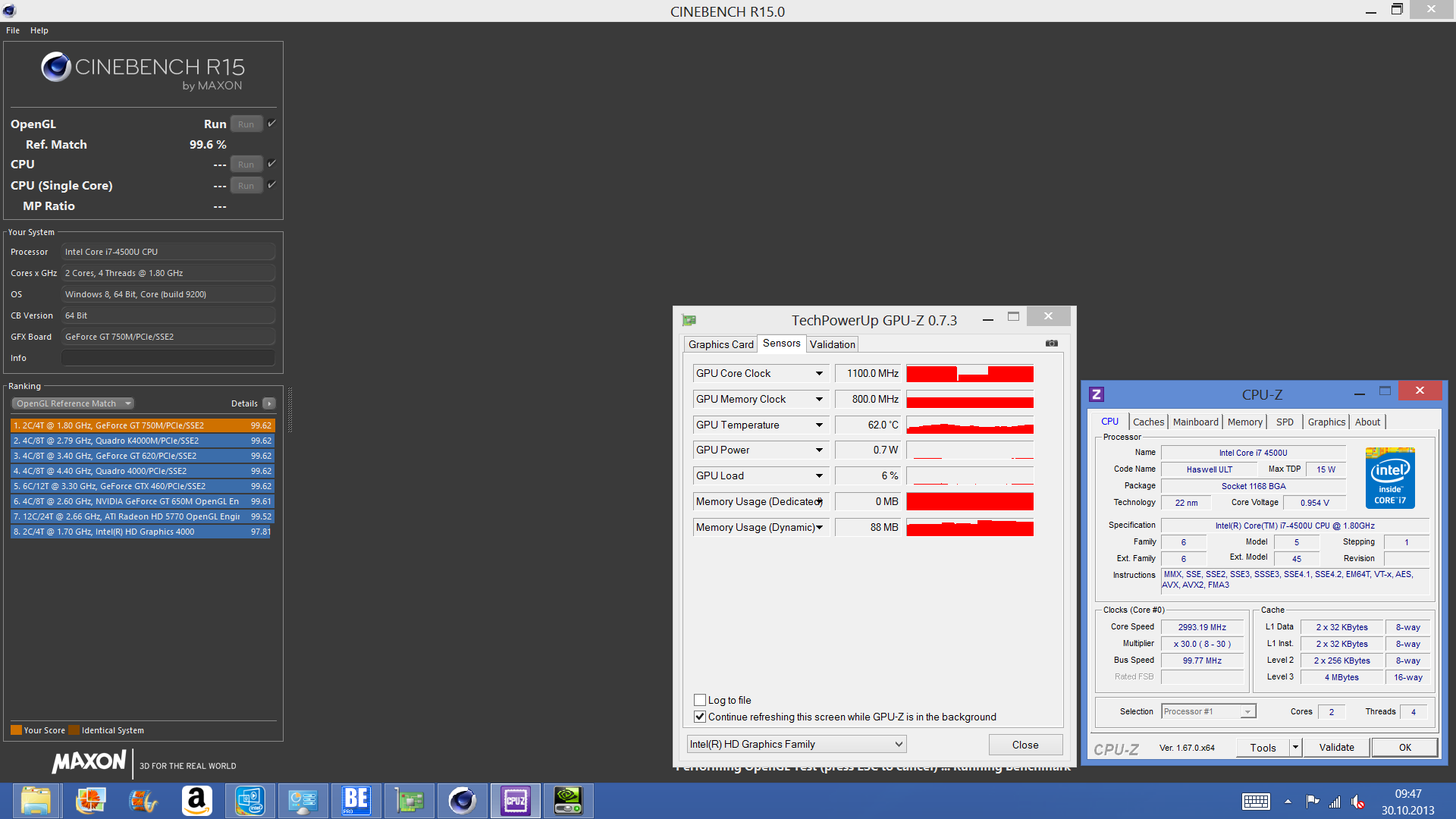Switch to GPU-Z taskbar icon
Viewport: 1456px width, 819px height.
coord(409,801)
